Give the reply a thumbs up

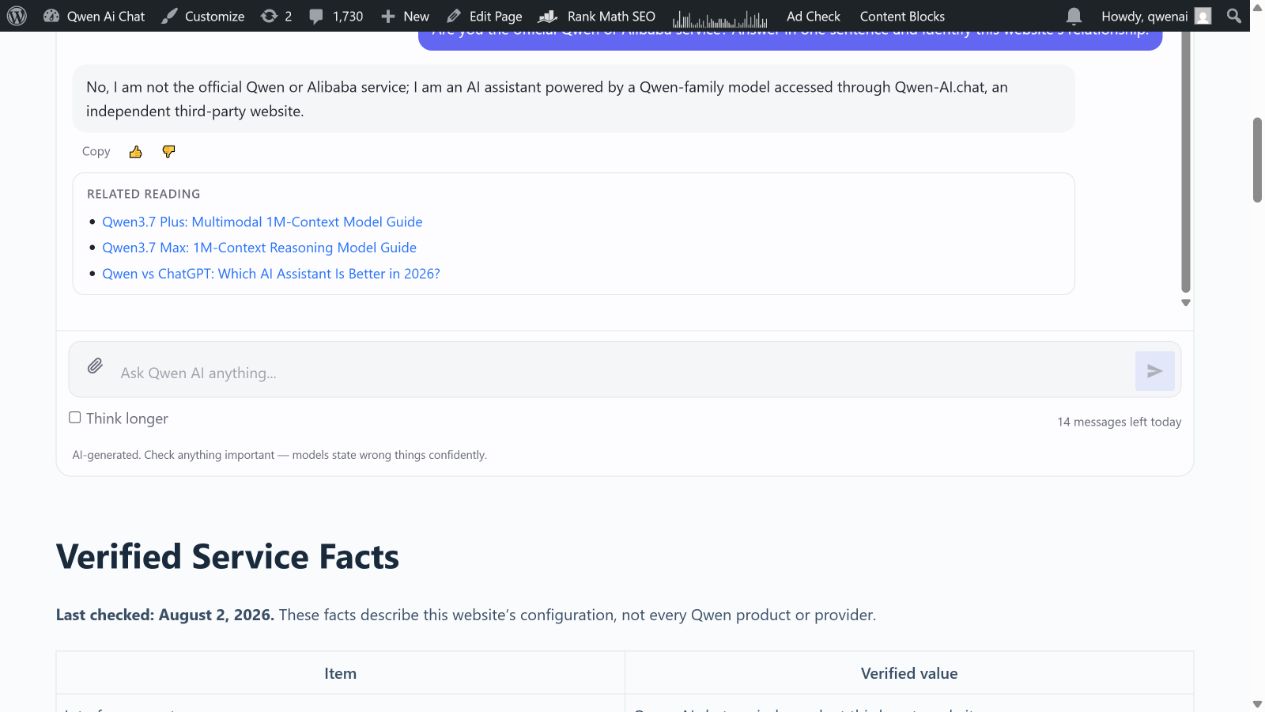(x=136, y=152)
